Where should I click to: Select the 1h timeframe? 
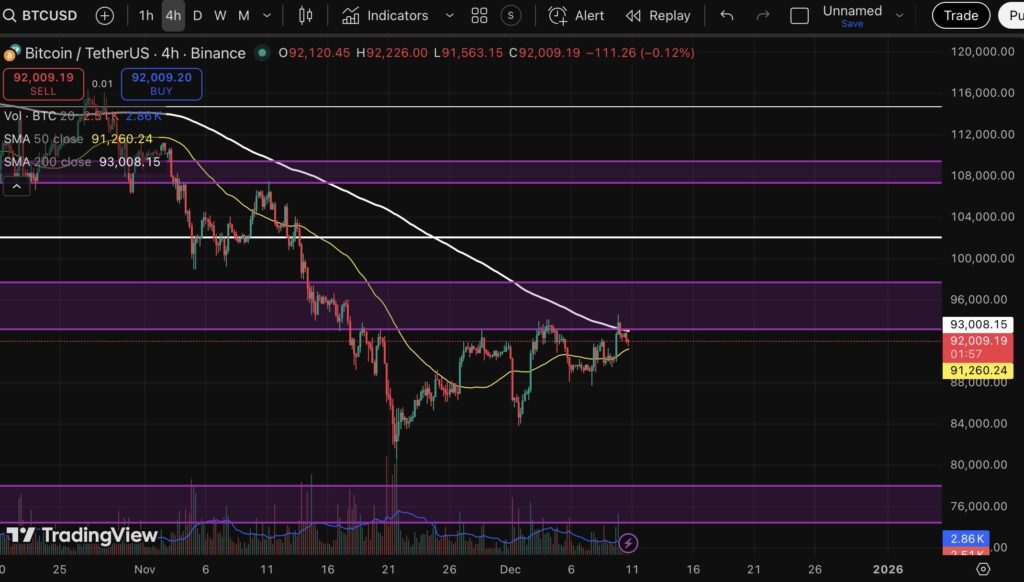[x=146, y=15]
